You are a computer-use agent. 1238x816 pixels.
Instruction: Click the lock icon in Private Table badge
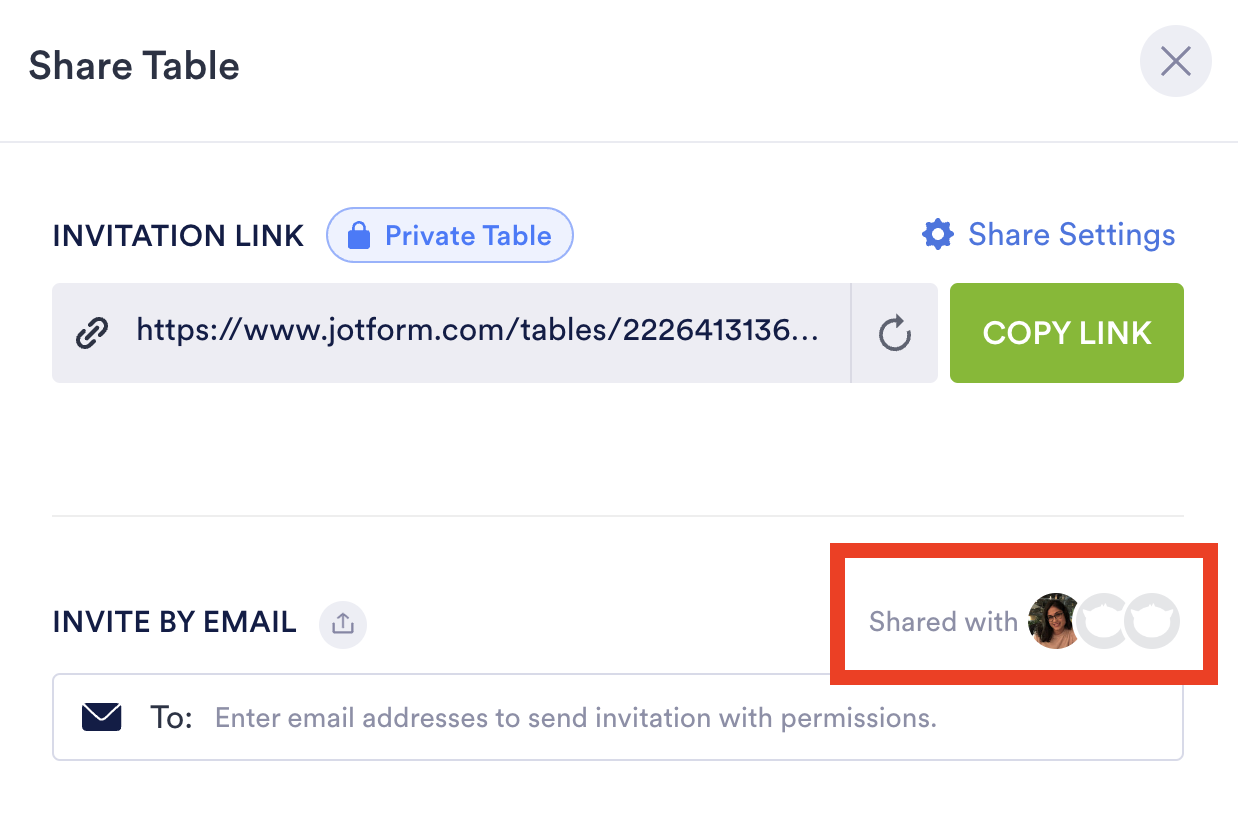click(358, 236)
